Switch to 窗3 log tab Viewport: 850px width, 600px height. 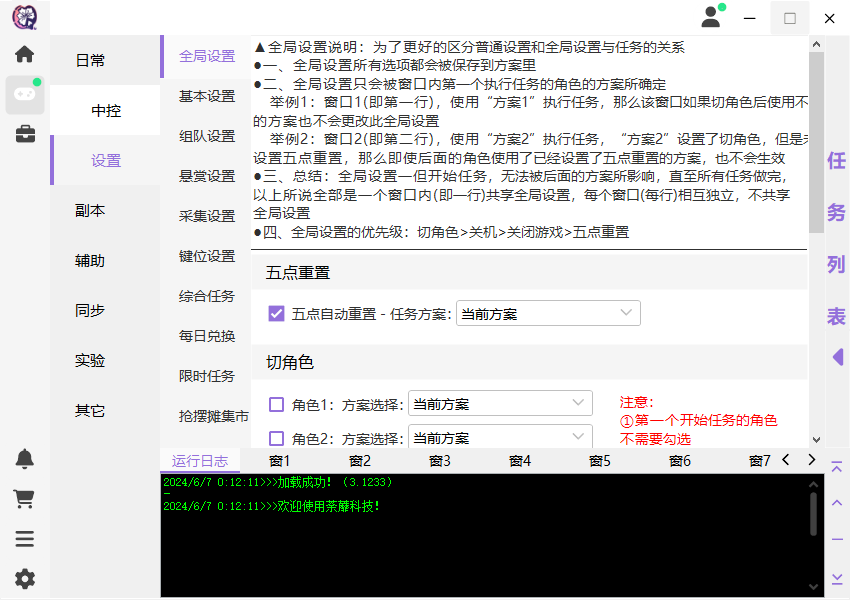coord(440,461)
